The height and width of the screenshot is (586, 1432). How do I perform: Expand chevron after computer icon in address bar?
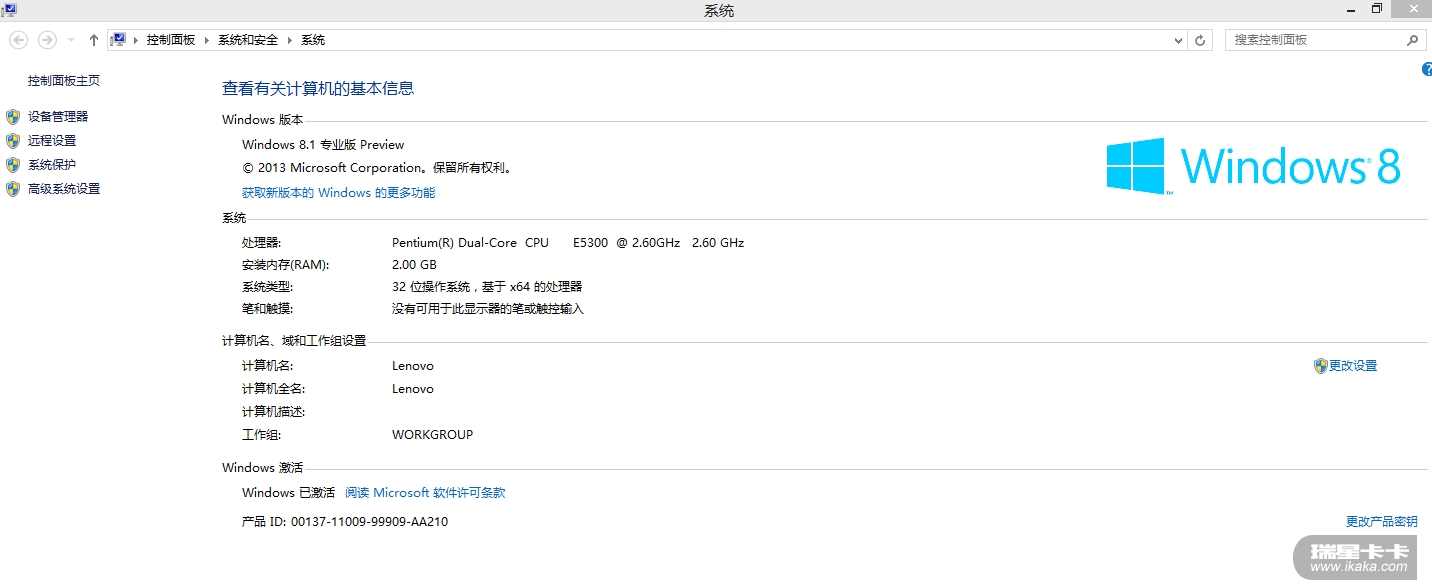click(136, 40)
